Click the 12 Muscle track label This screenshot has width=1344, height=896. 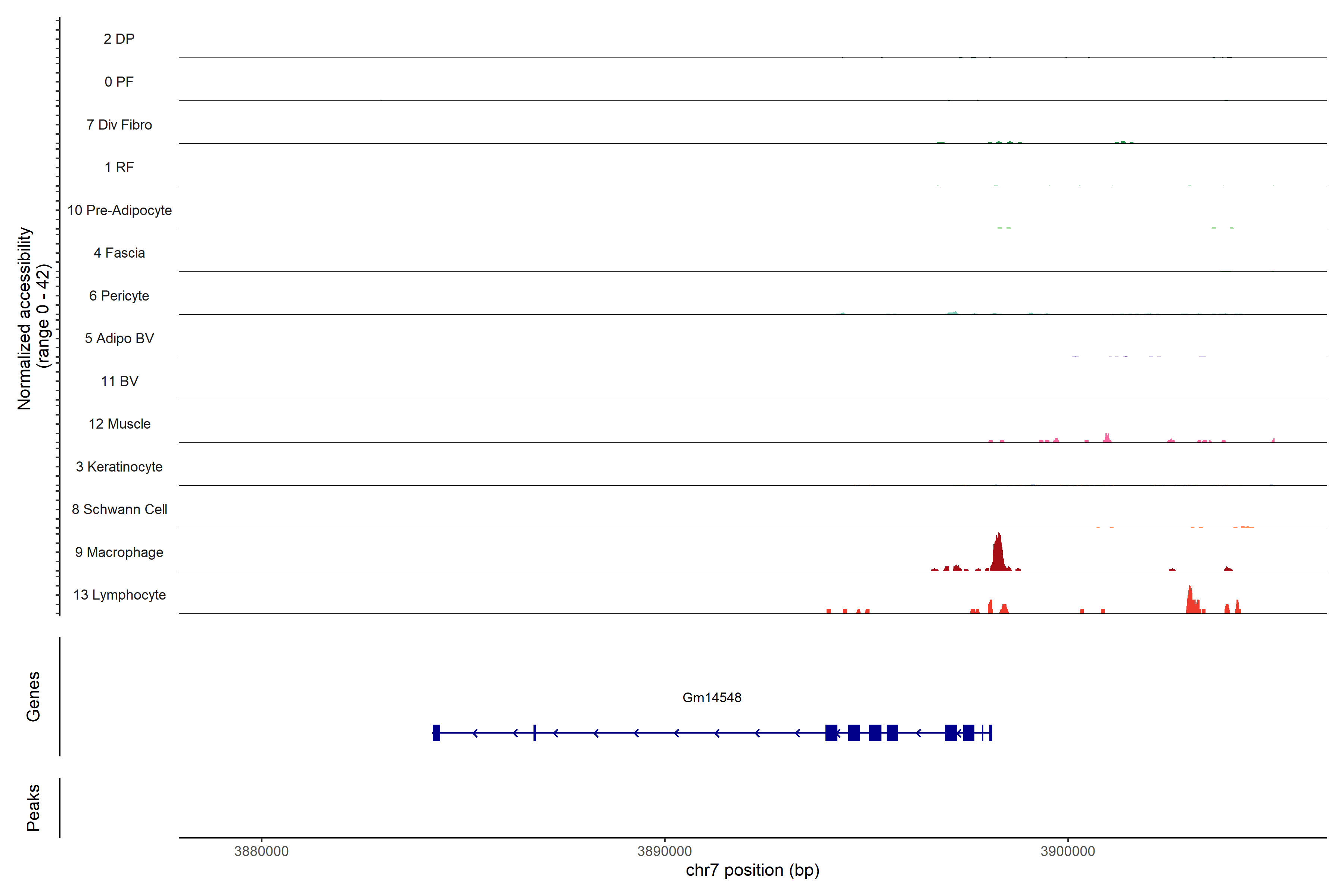tap(119, 424)
